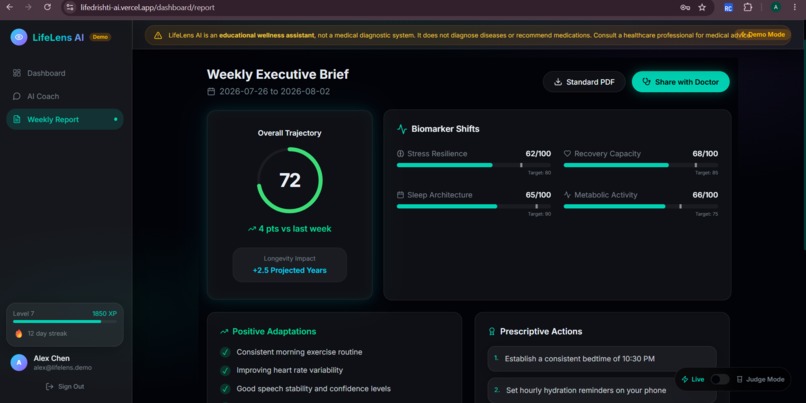Click the stethoscope icon in Share with Doctor
The width and height of the screenshot is (806, 403).
647,82
